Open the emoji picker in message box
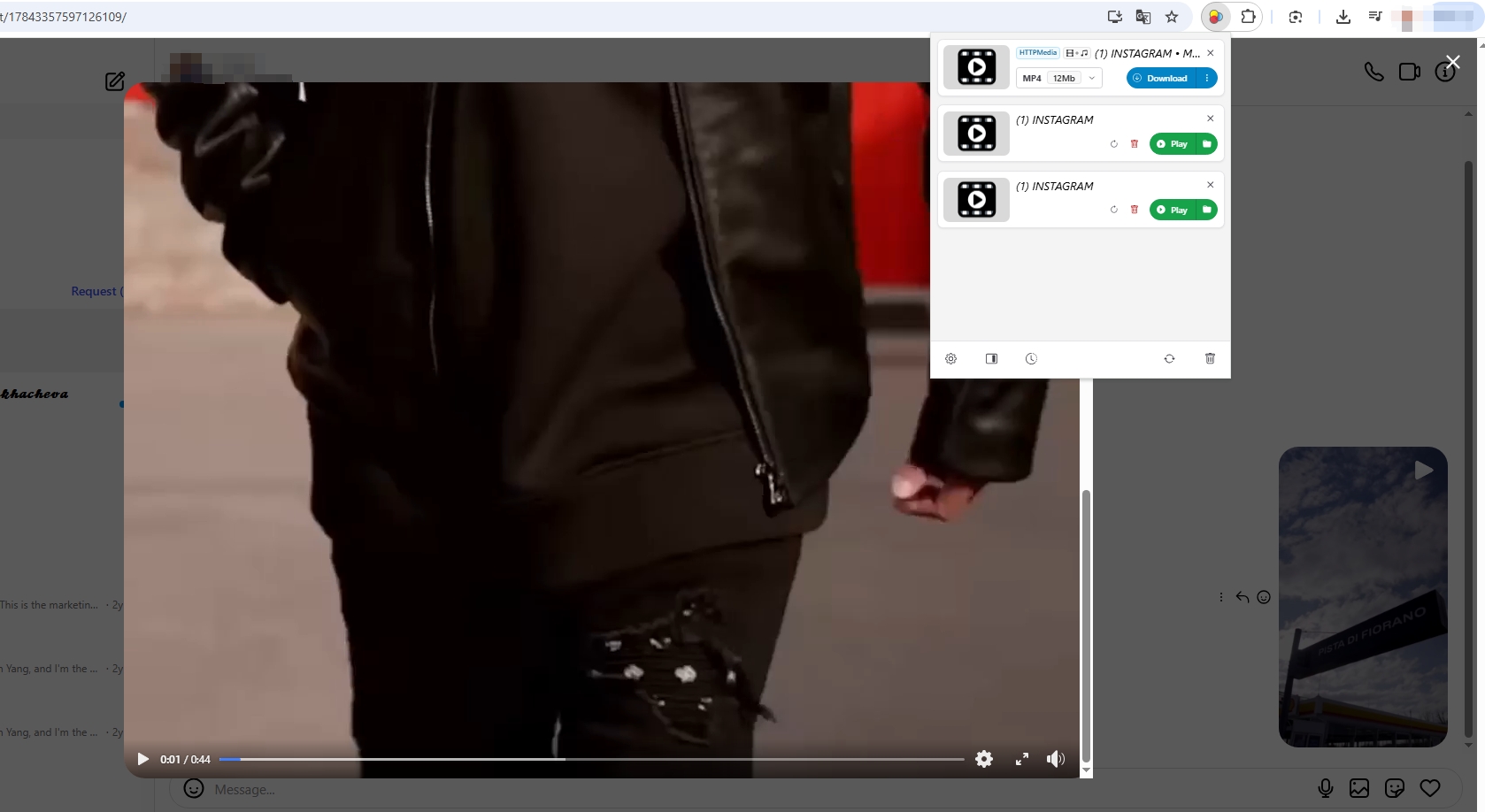The height and width of the screenshot is (812, 1485). pyautogui.click(x=194, y=788)
